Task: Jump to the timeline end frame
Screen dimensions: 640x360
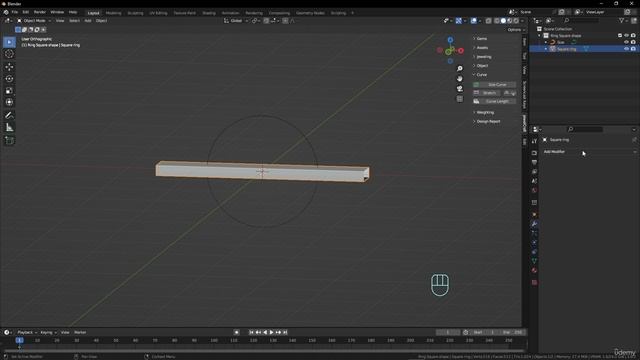Action: click(285, 332)
